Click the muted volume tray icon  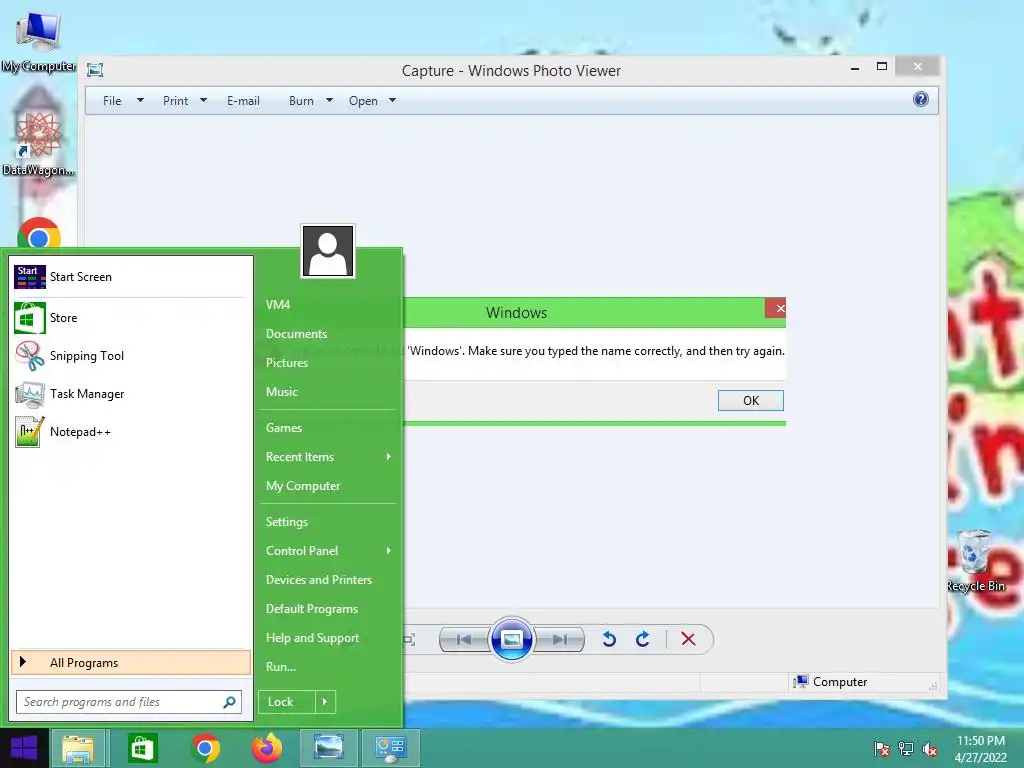pyautogui.click(x=930, y=749)
